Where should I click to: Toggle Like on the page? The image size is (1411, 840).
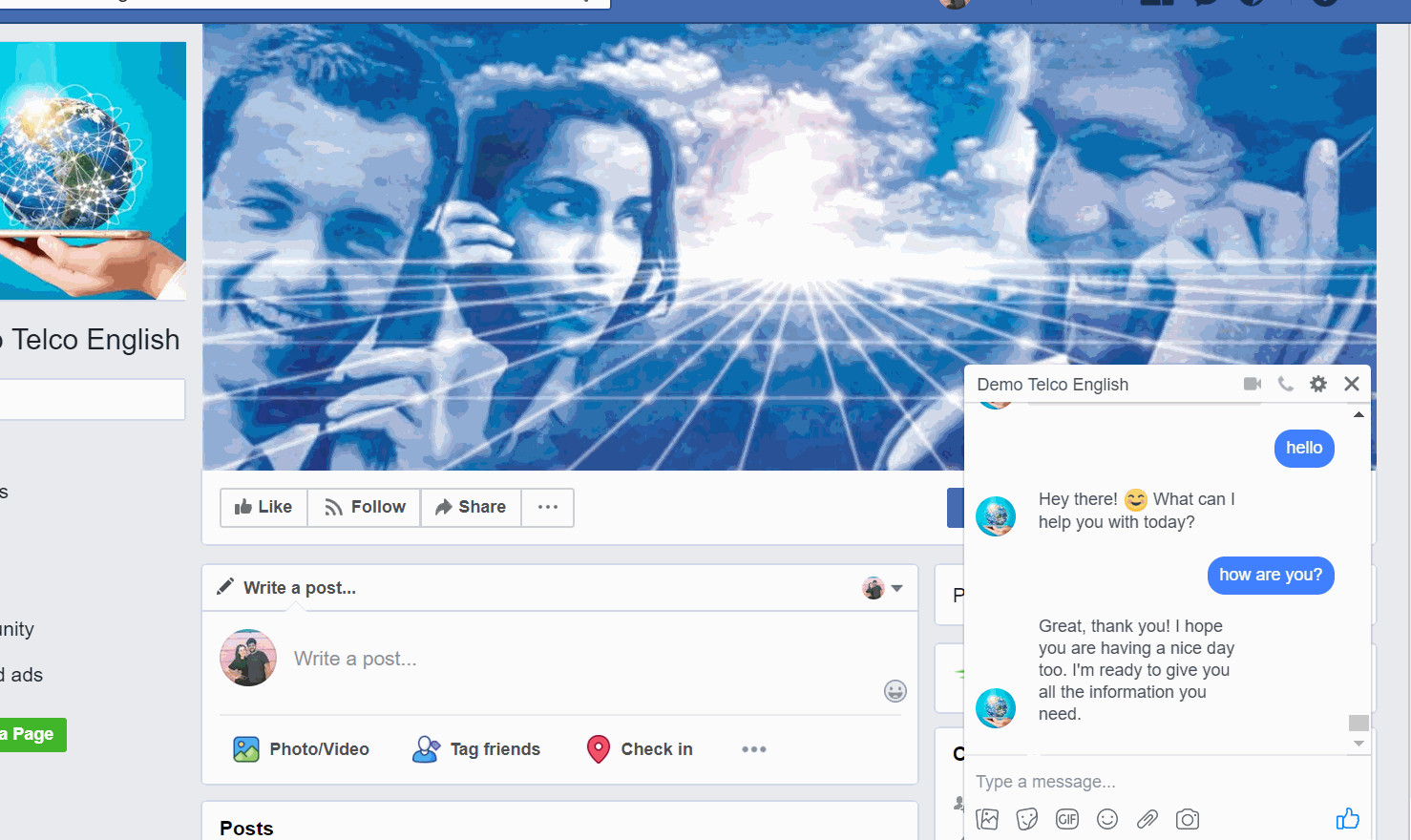pos(263,507)
